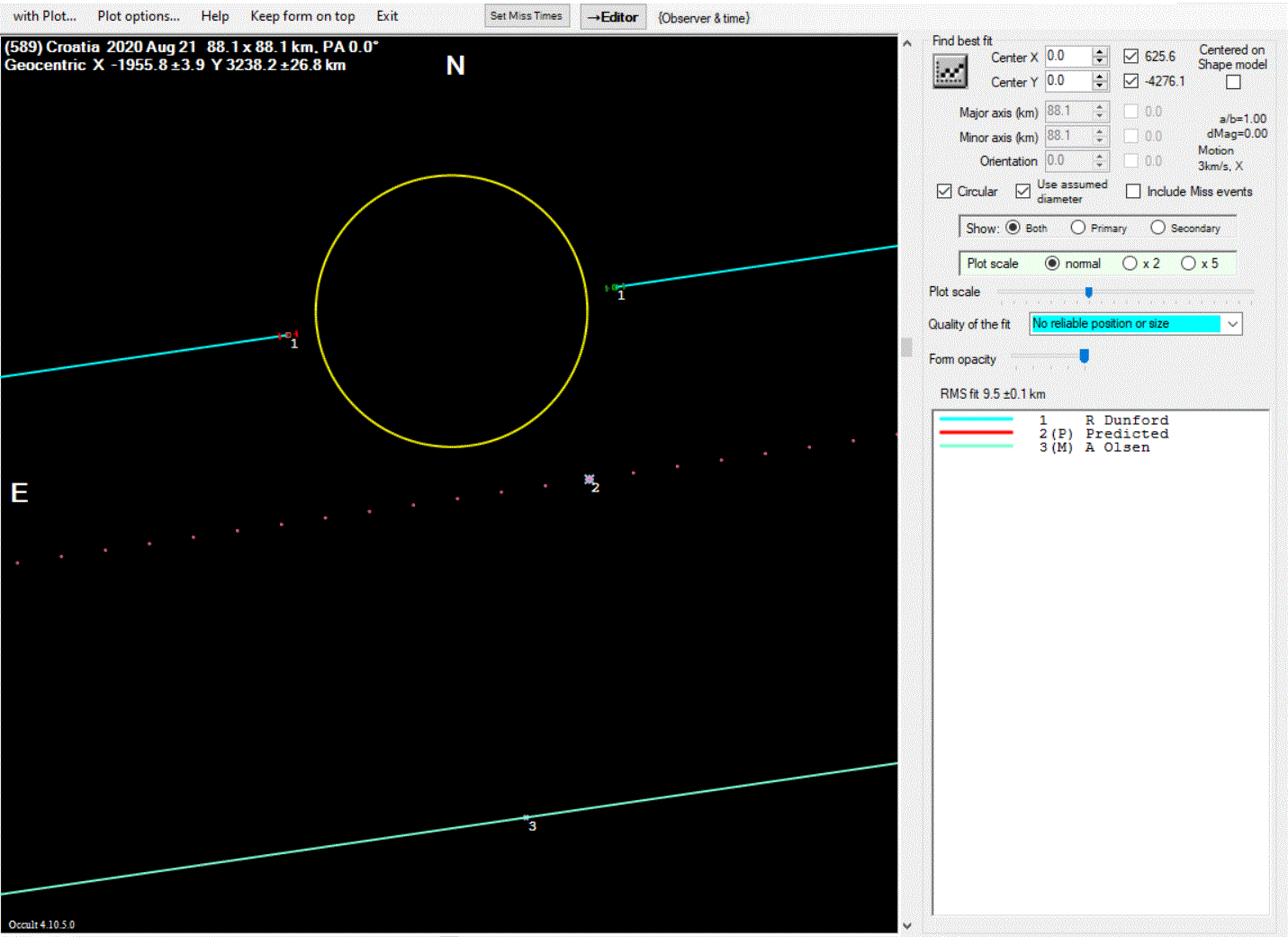This screenshot has width=1288, height=937.
Task: Click the plot scrollbar down arrow
Action: [x=906, y=925]
